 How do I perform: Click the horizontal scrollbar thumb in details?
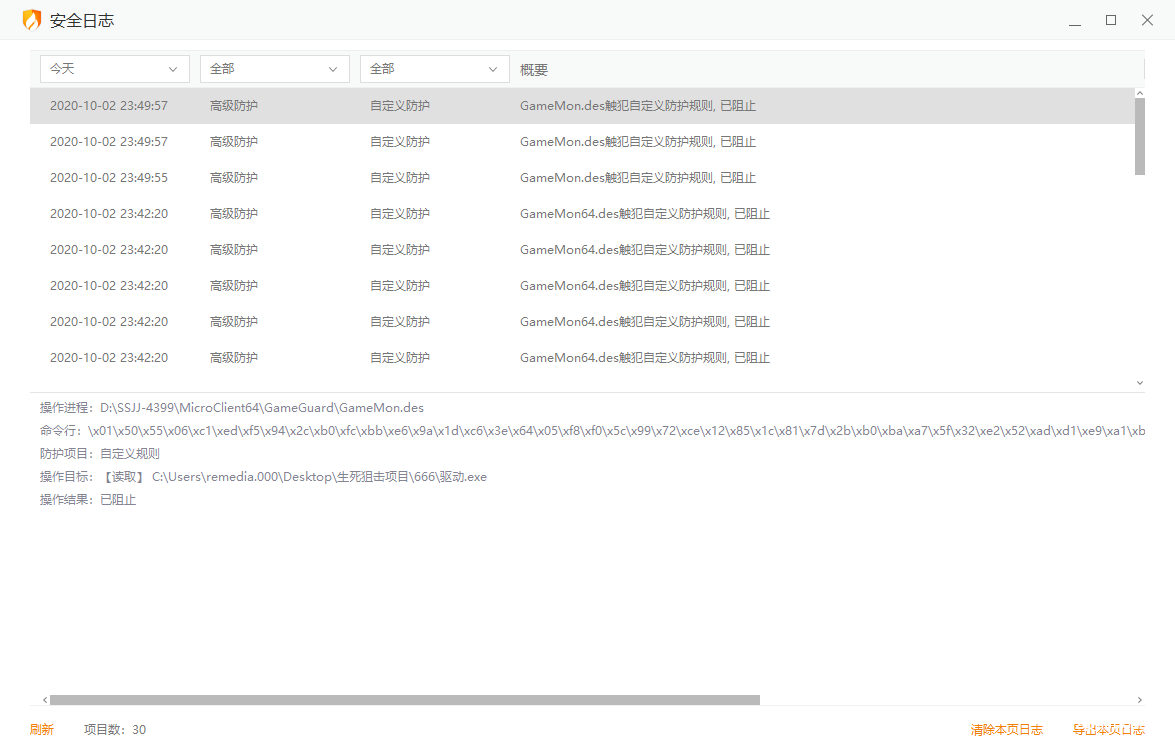(x=405, y=700)
